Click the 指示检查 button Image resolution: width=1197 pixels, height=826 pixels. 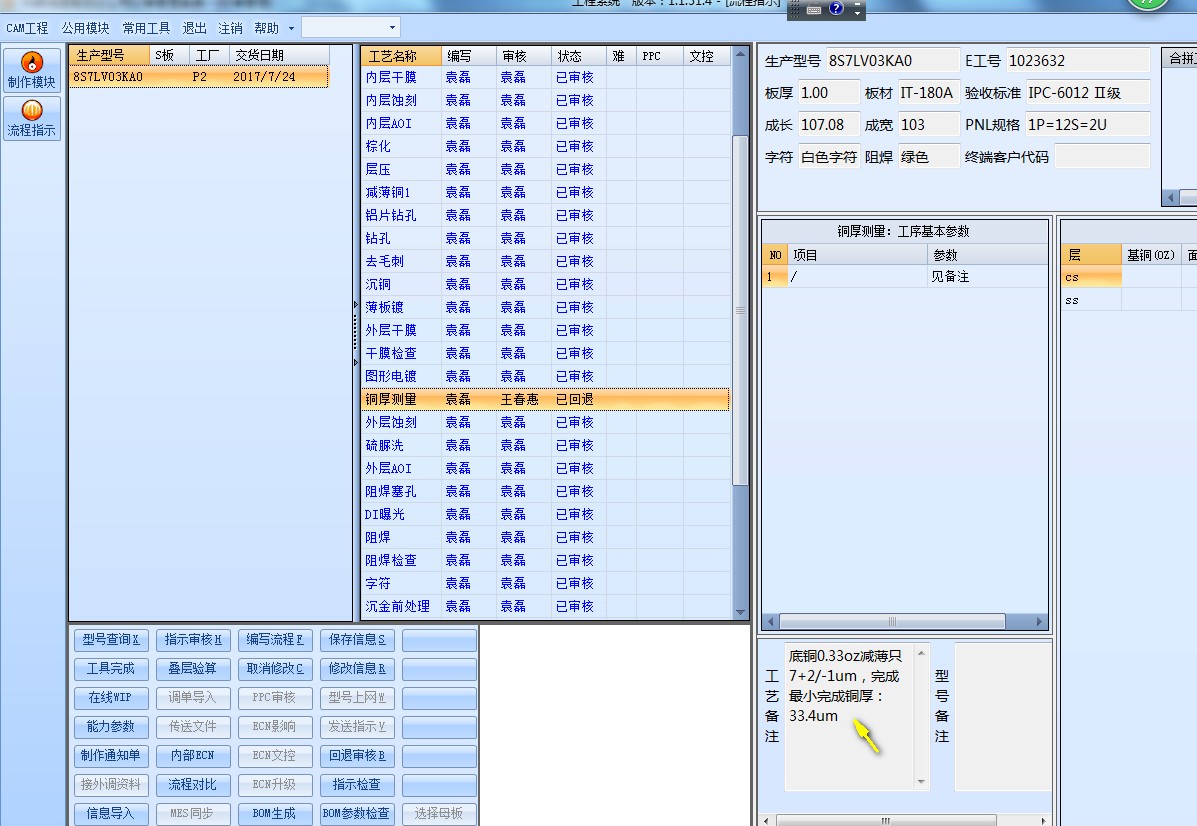click(x=357, y=785)
